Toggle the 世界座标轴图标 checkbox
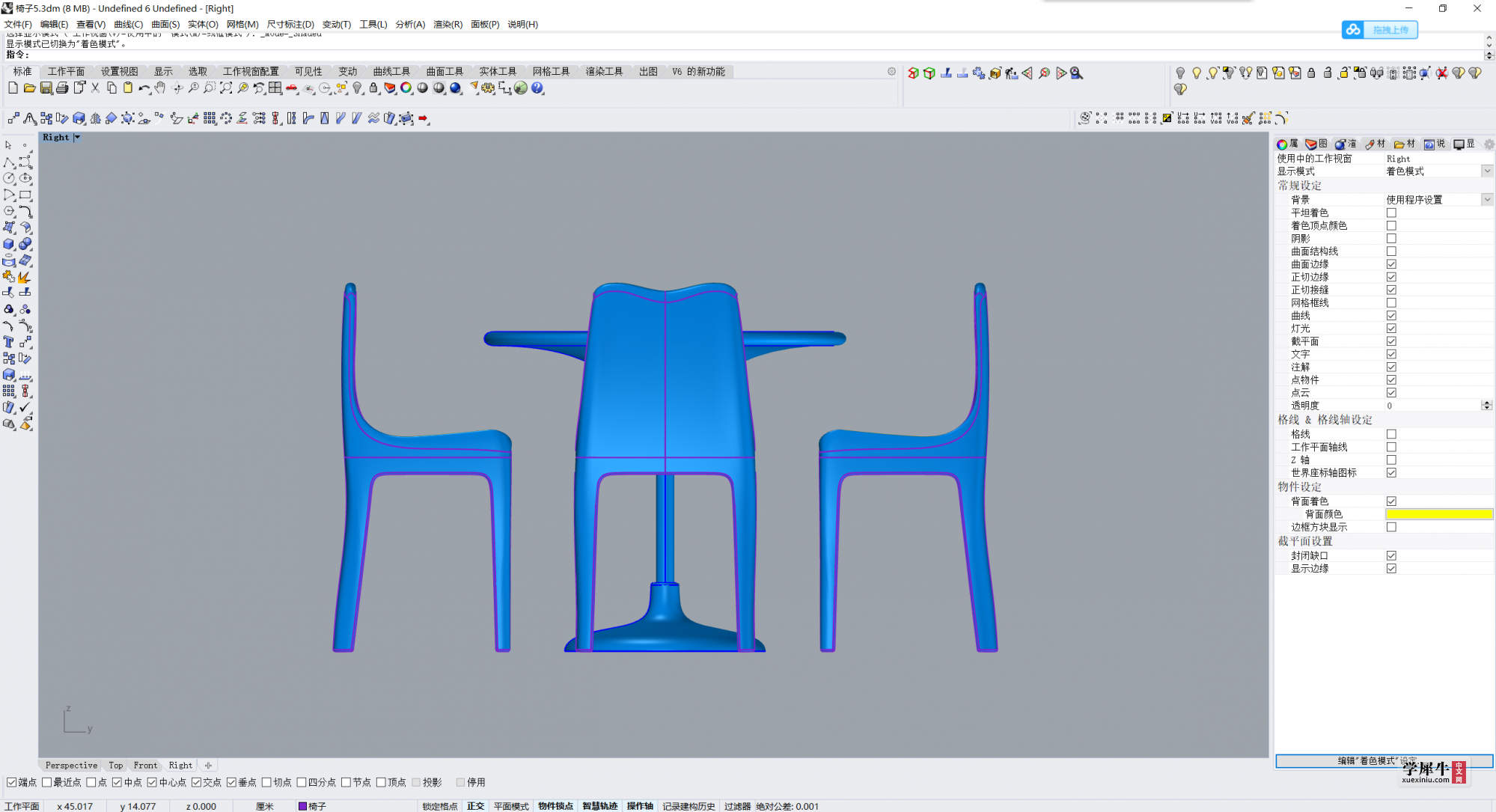Image resolution: width=1496 pixels, height=812 pixels. pyautogui.click(x=1391, y=473)
